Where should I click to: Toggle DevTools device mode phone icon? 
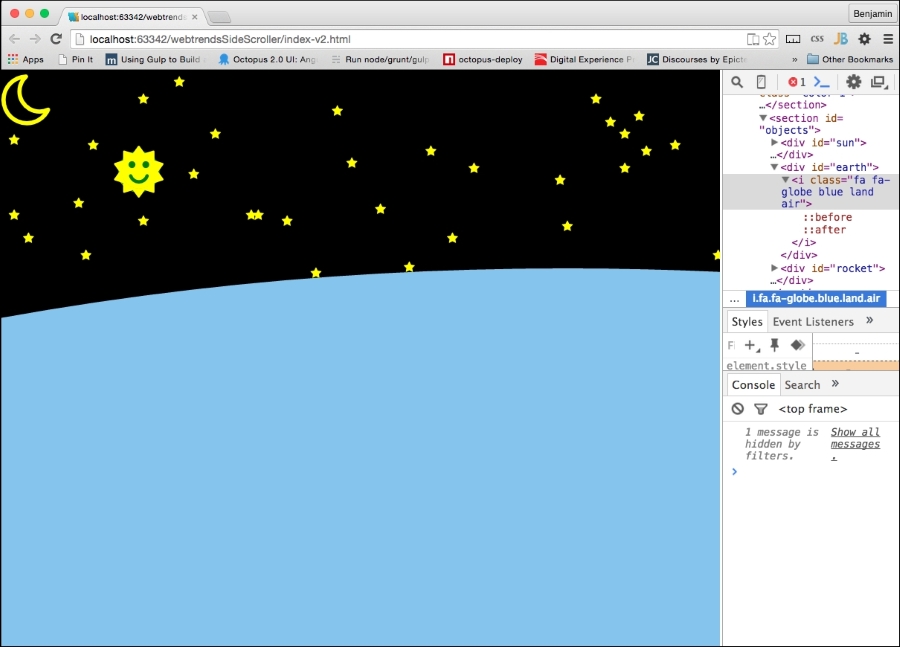click(x=761, y=82)
